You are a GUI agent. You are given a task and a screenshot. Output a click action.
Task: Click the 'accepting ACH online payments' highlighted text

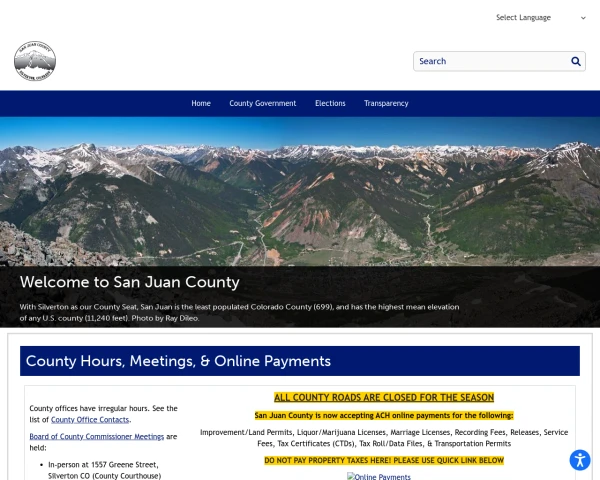point(384,415)
